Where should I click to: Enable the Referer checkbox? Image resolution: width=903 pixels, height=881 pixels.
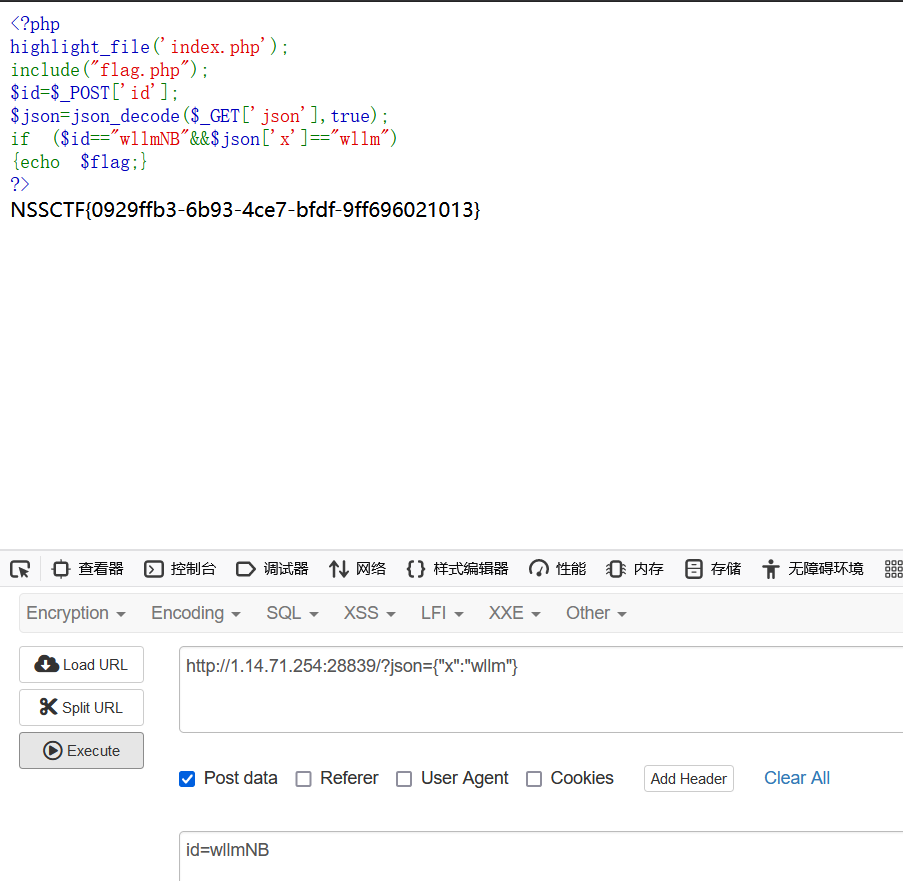303,779
